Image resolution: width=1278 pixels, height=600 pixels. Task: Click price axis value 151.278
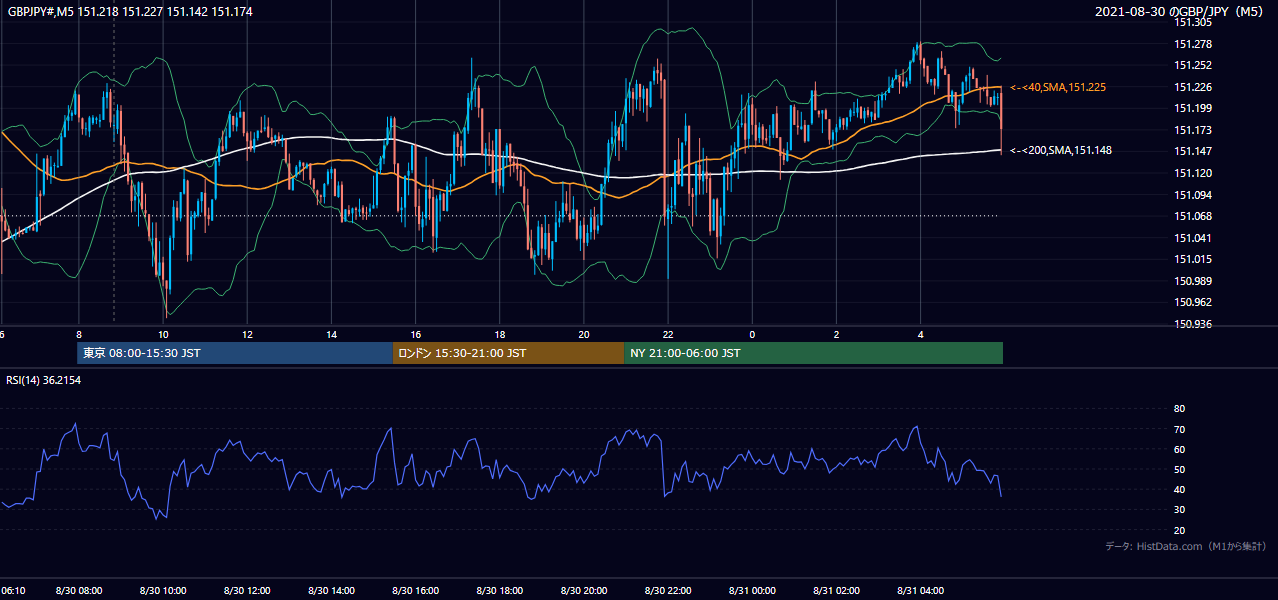(1194, 44)
